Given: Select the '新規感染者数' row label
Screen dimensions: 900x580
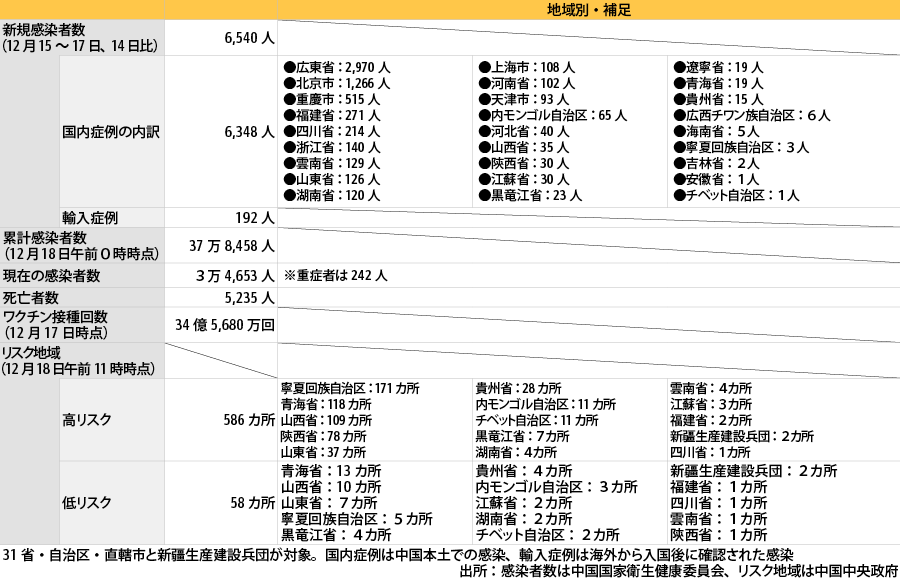Looking at the screenshot, I should 44,29.
